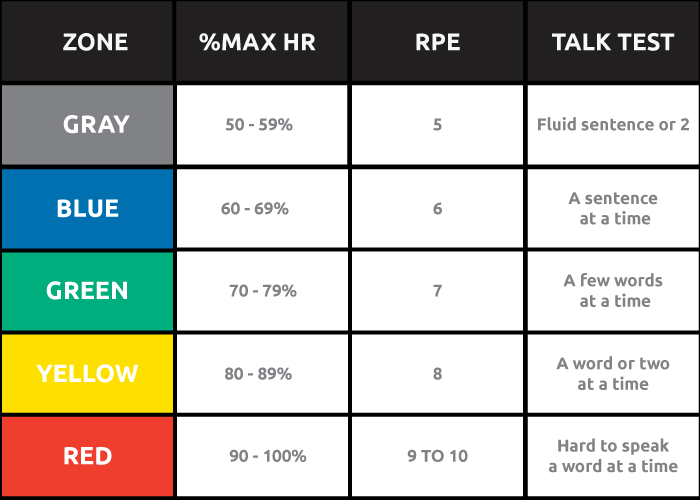Image resolution: width=700 pixels, height=500 pixels.
Task: Click the ZONE column header
Action: tap(87, 42)
